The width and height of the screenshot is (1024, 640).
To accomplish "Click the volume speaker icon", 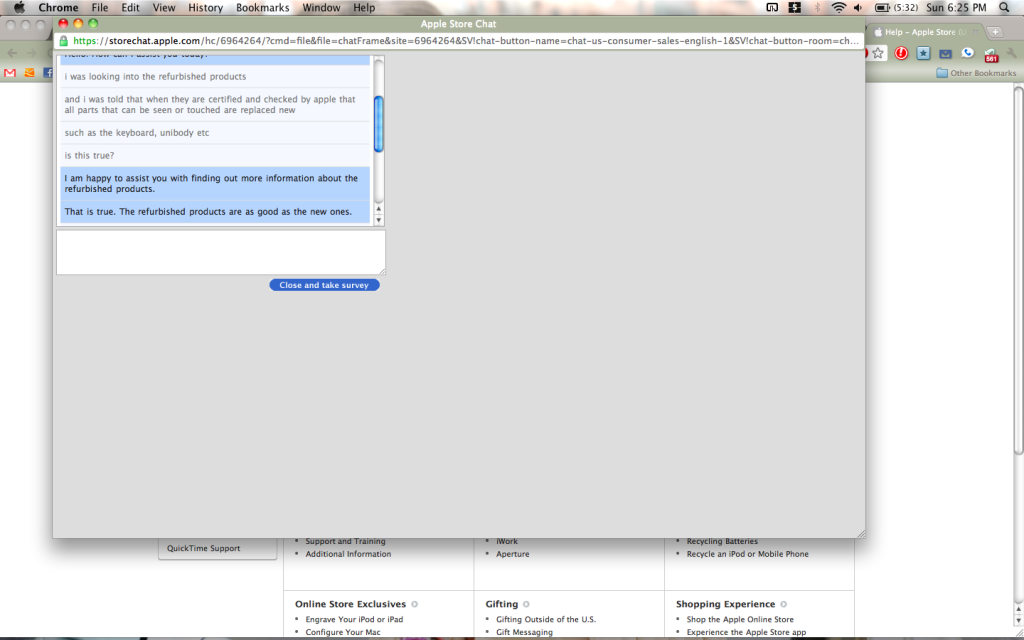I will [858, 8].
